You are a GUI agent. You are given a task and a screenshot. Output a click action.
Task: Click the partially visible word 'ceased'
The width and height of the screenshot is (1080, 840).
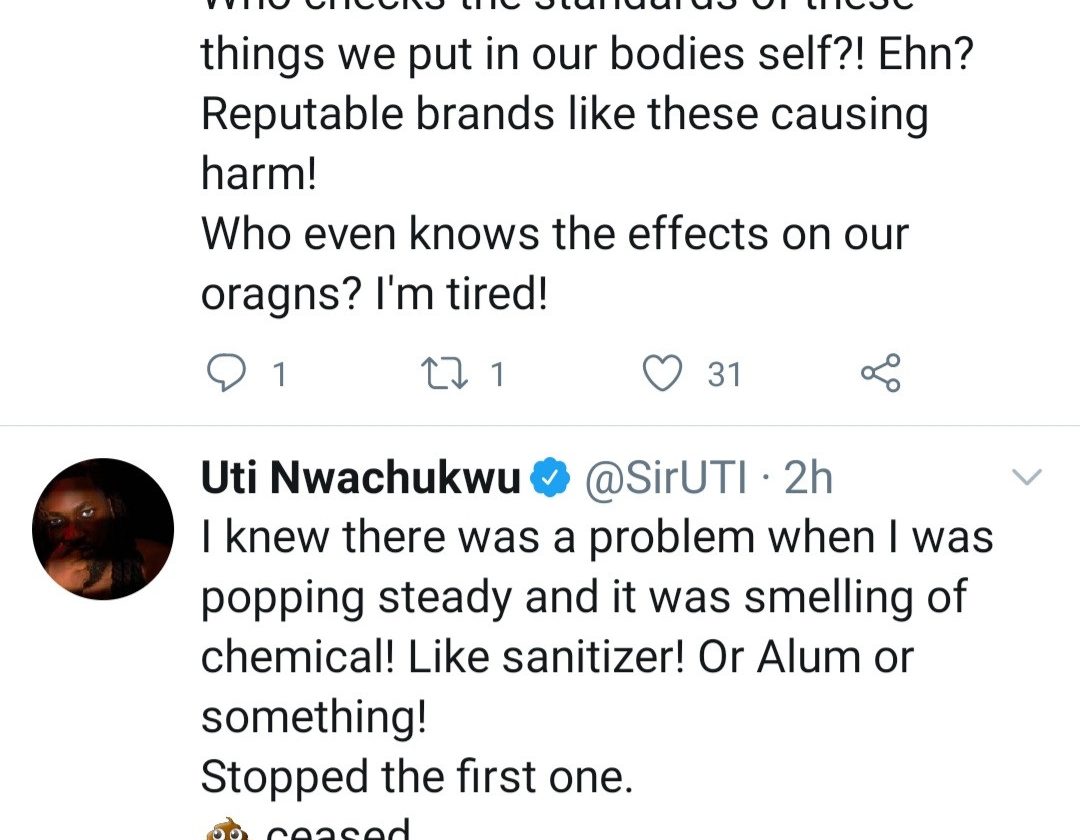(x=338, y=830)
